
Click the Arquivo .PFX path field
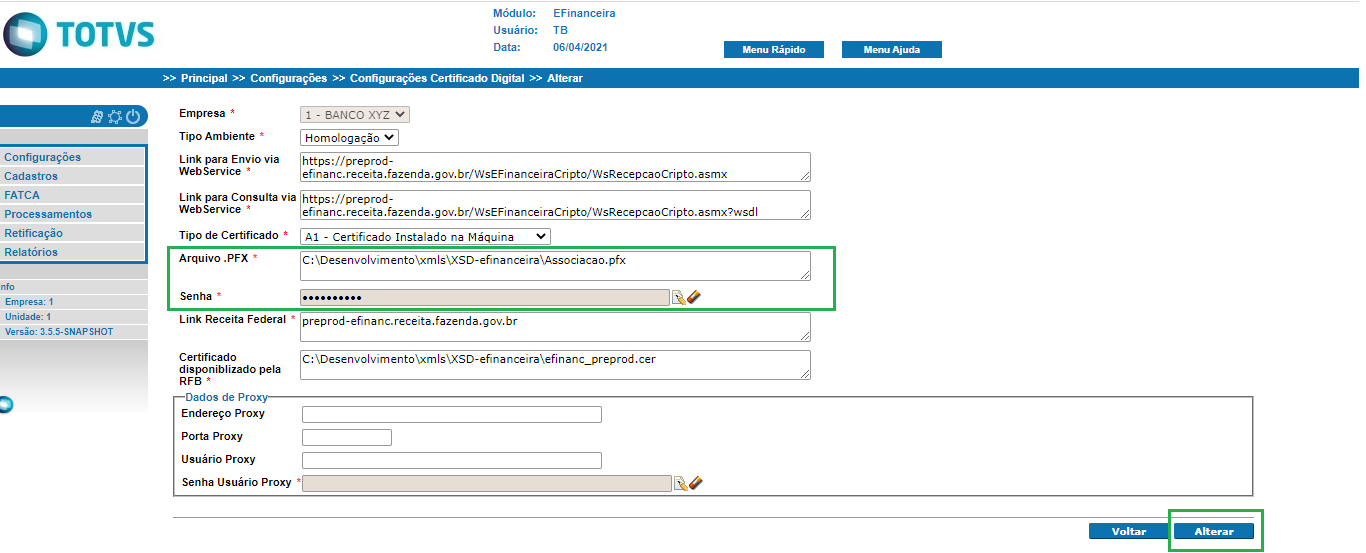pyautogui.click(x=556, y=265)
